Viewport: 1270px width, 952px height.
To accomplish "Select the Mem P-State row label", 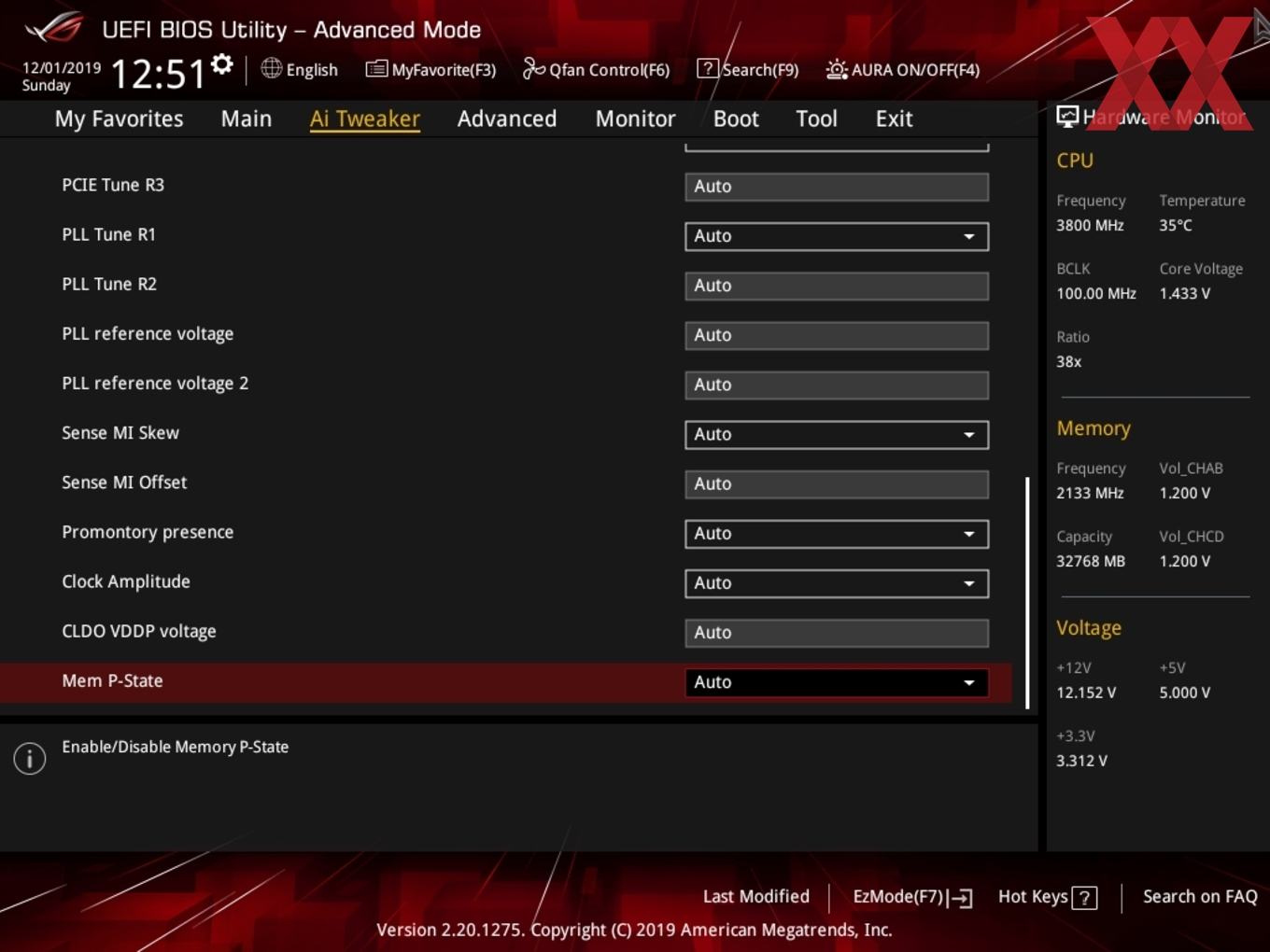I will pos(112,681).
